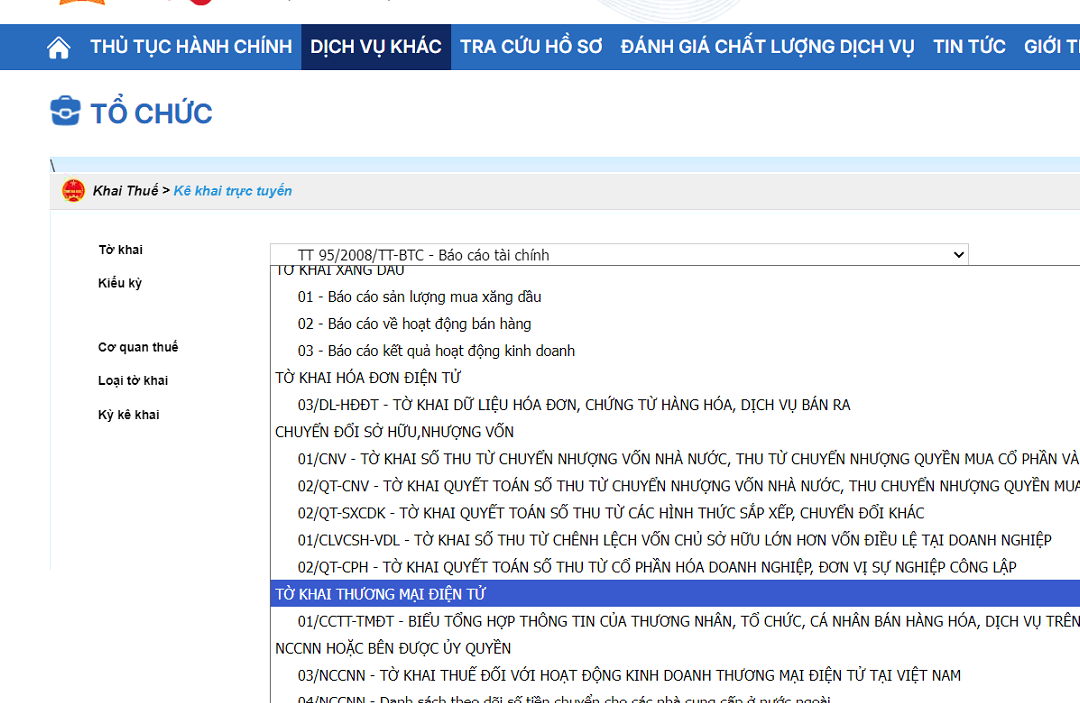Collapse the Tờ khai dropdown arrow
The image size is (1080, 703).
point(959,255)
